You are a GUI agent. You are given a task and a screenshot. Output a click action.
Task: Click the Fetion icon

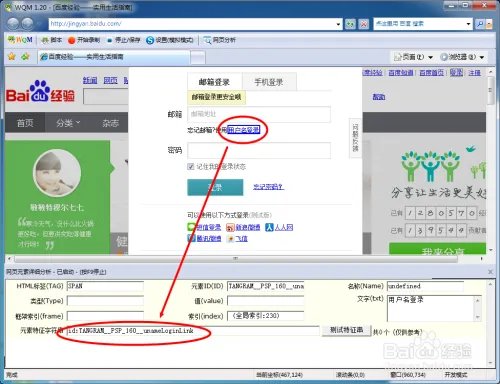pyautogui.click(x=230, y=238)
